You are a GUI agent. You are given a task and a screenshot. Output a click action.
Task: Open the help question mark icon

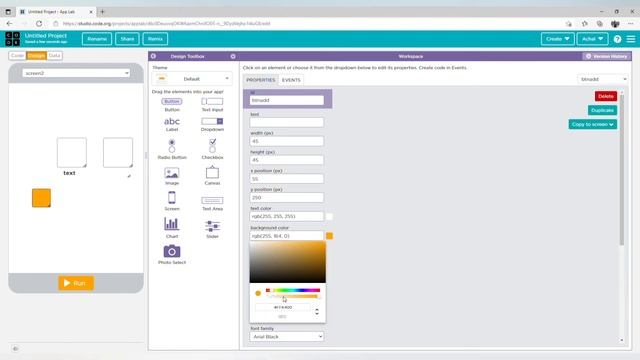(x=617, y=39)
